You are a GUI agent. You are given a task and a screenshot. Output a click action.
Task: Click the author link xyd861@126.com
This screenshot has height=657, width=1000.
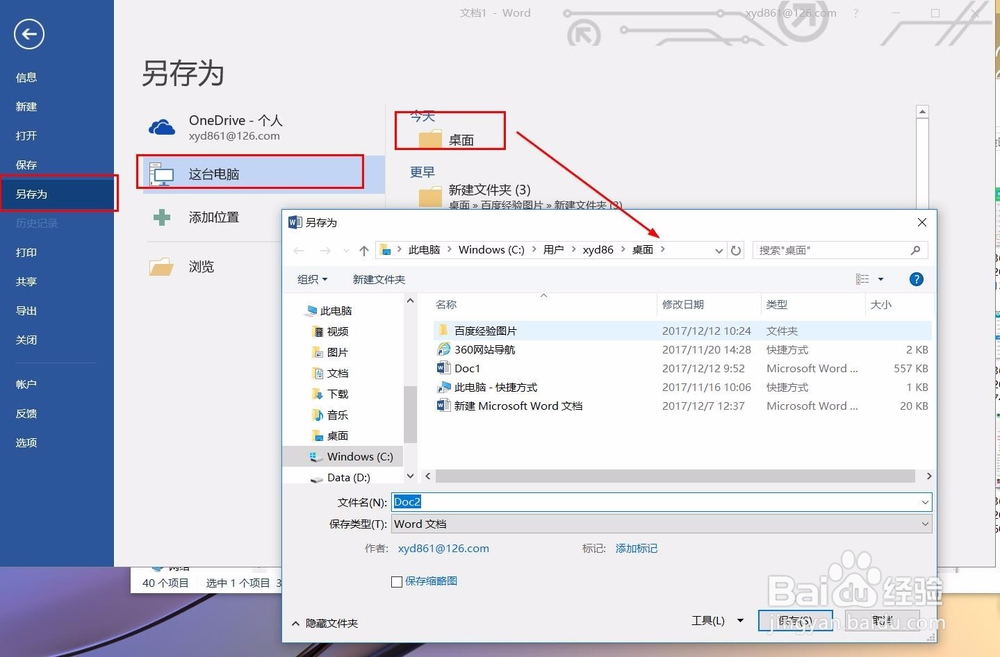443,548
